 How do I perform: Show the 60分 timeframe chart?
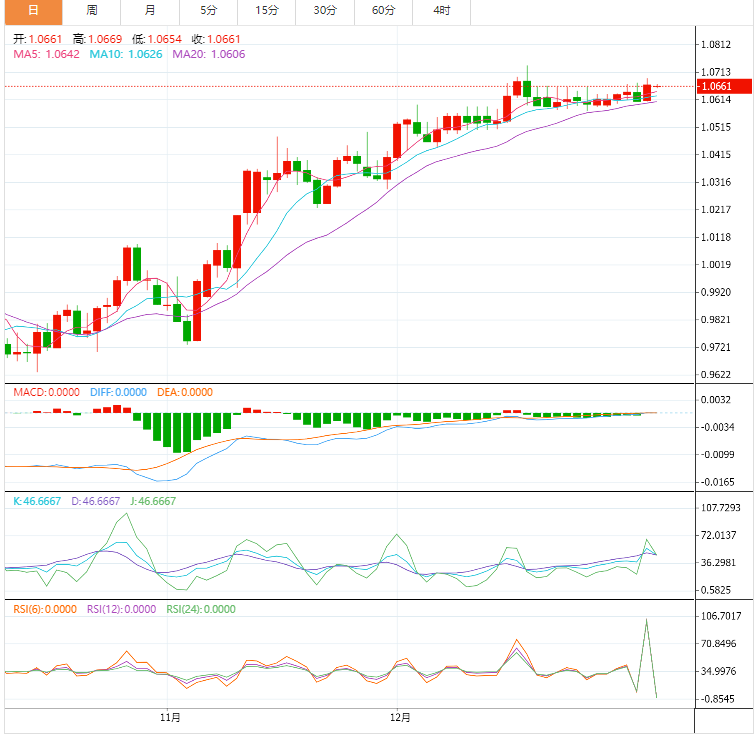[x=383, y=11]
